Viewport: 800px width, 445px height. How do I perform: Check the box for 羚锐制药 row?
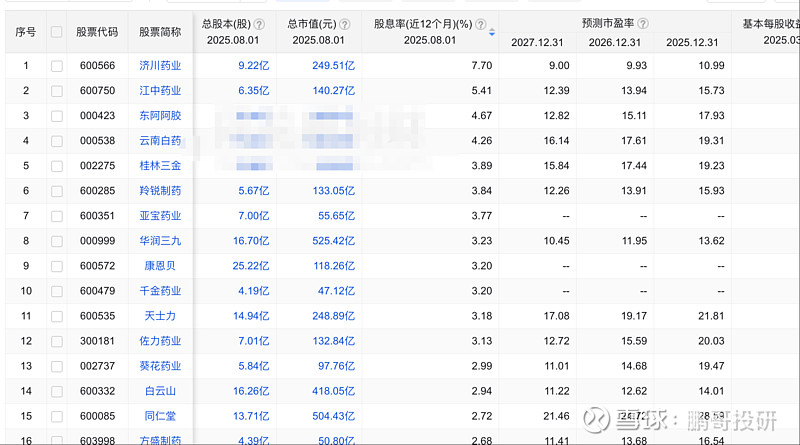[57, 191]
